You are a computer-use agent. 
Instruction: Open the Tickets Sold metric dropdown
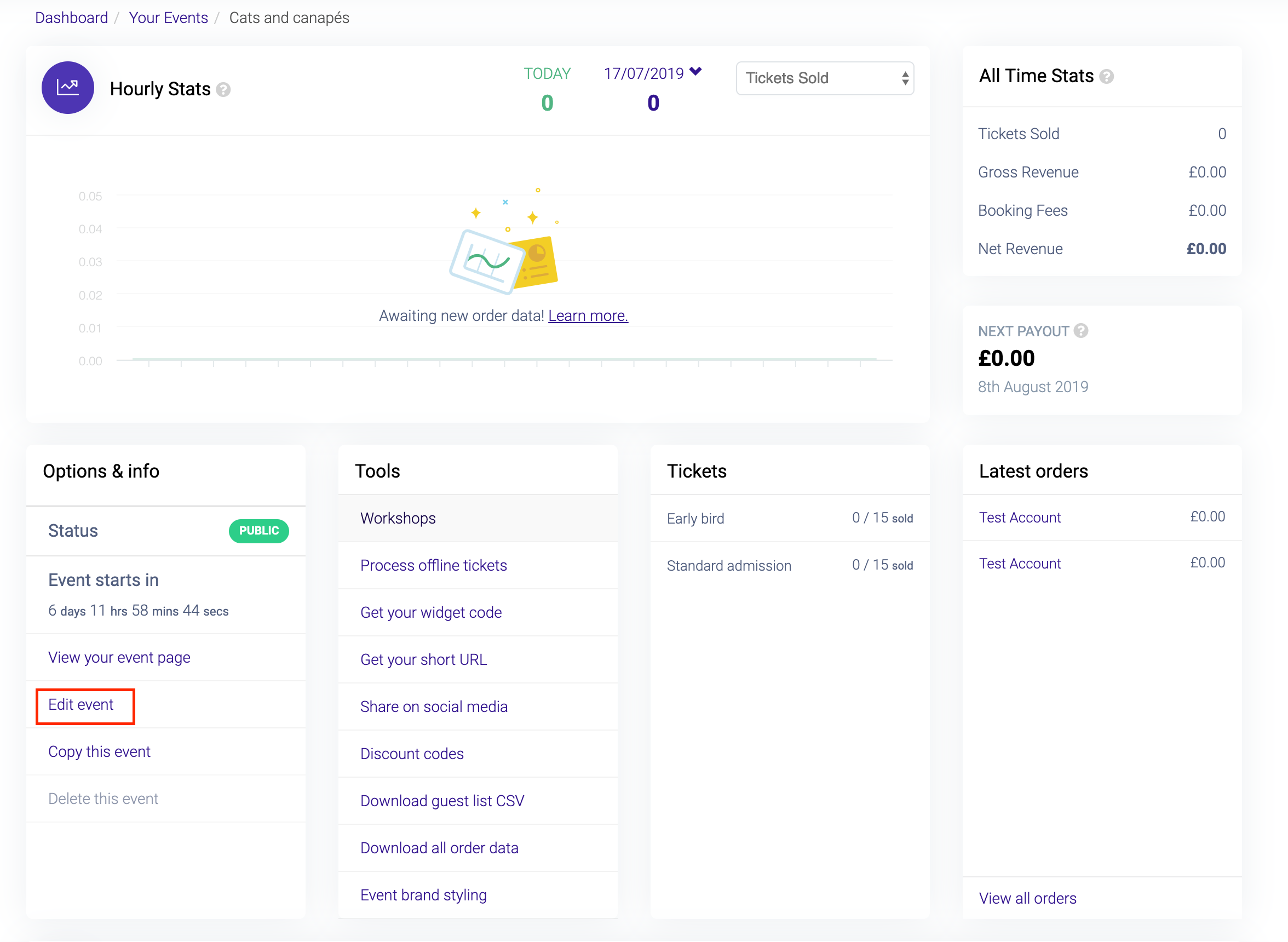825,78
